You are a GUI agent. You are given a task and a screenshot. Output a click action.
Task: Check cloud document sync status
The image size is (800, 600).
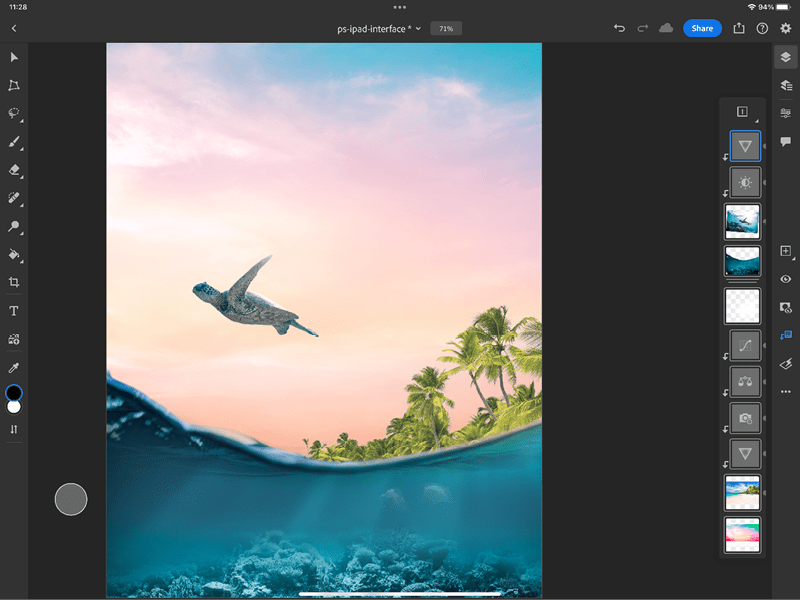click(x=666, y=29)
